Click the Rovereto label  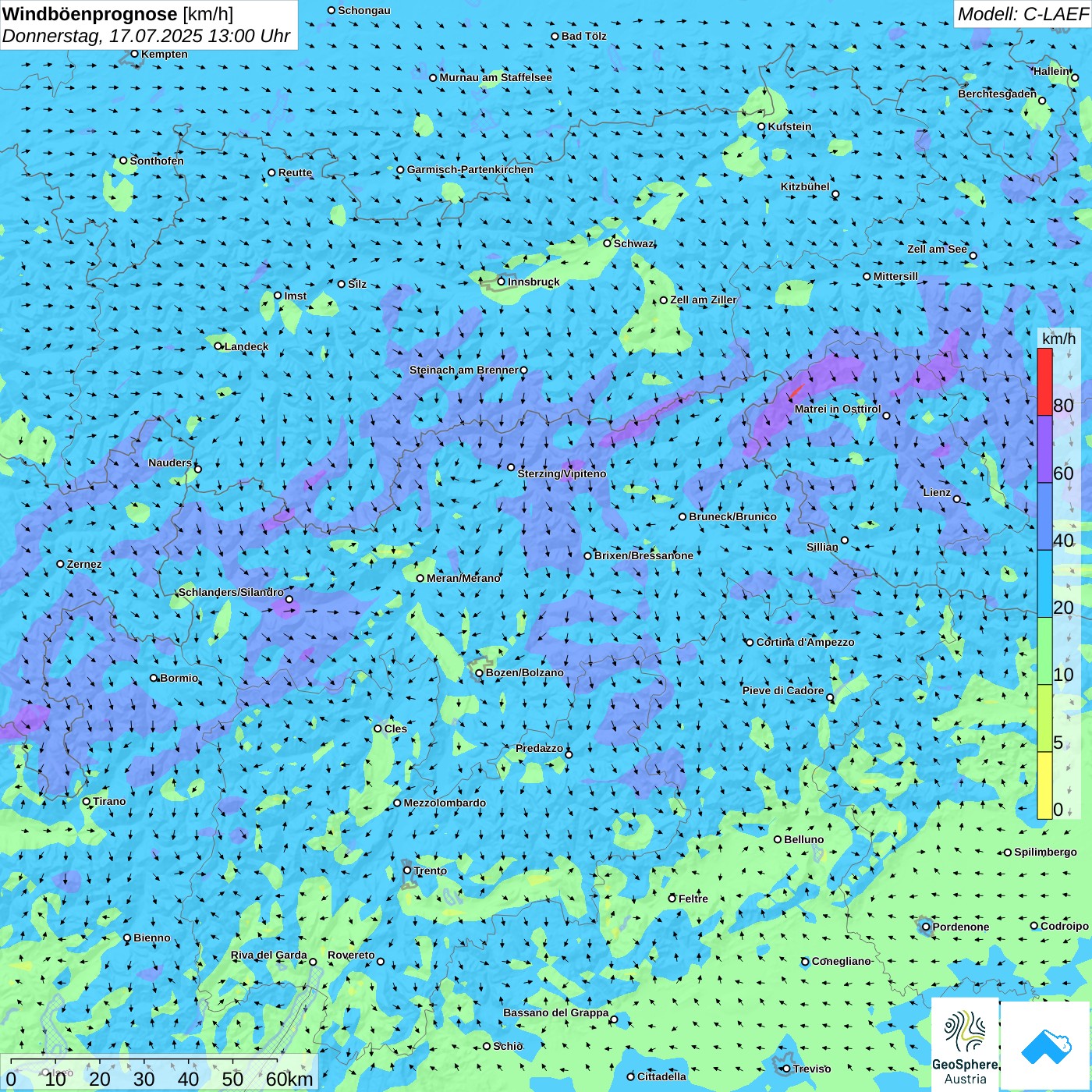(351, 955)
